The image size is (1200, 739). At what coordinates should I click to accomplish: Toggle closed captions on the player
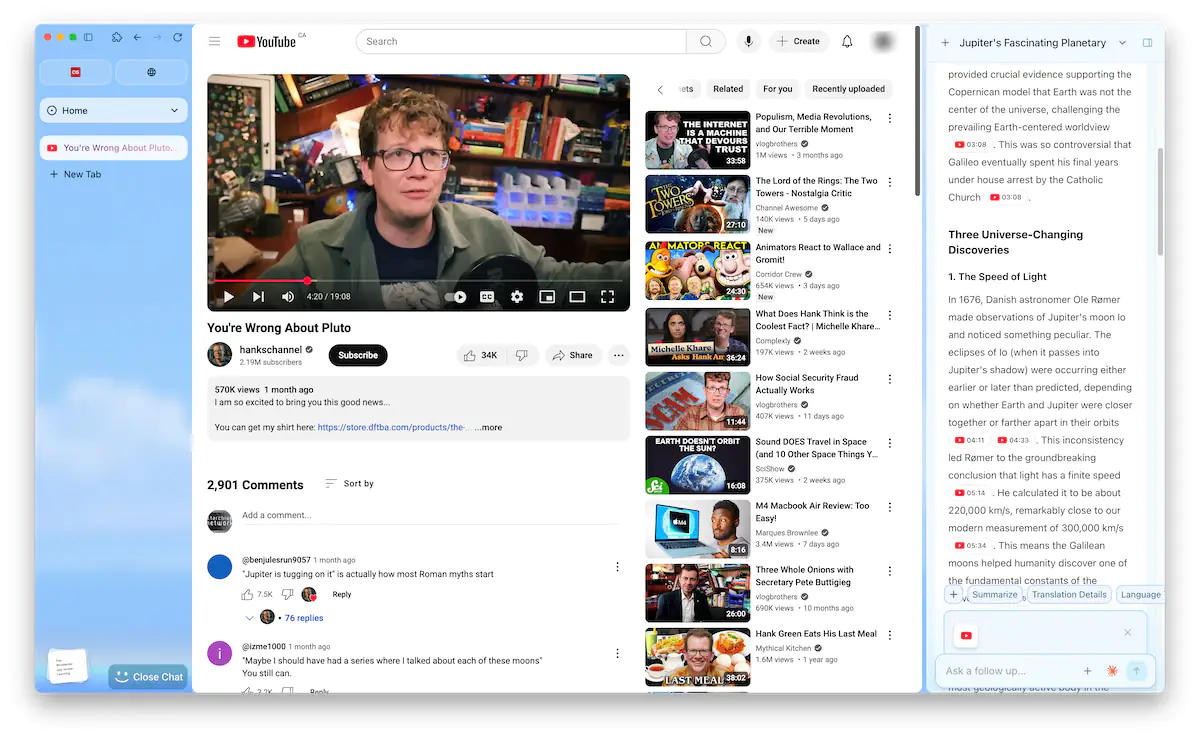pos(487,296)
